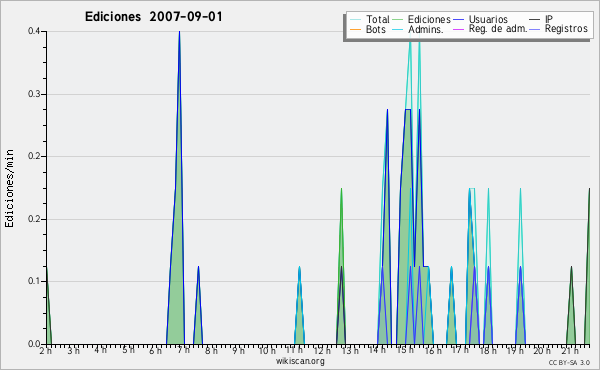This screenshot has width=600, height=370.
Task: Click the chart title 'Ediciones 2007-09-01'
Action: coord(153,17)
